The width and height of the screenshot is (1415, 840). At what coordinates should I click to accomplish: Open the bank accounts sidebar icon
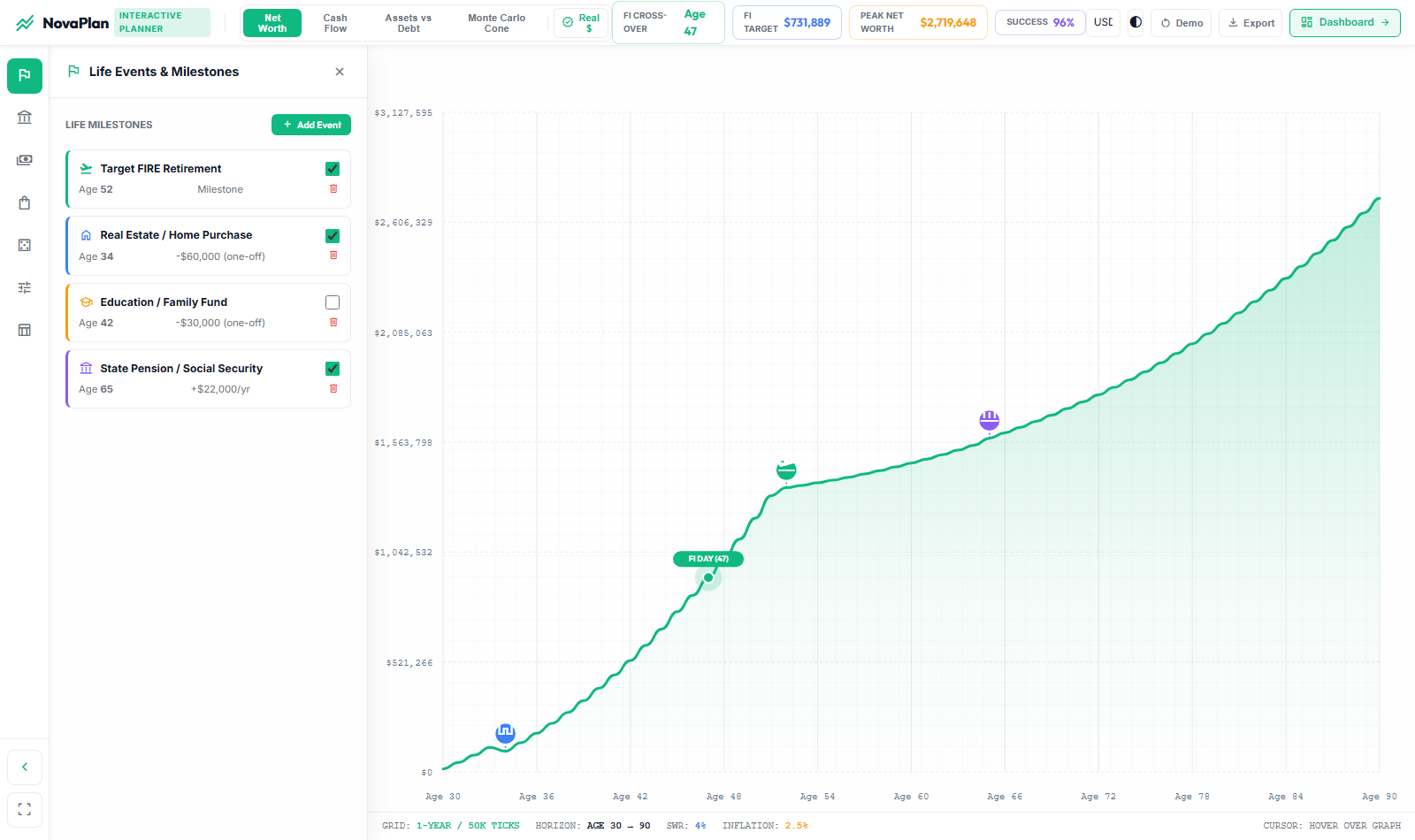point(25,118)
